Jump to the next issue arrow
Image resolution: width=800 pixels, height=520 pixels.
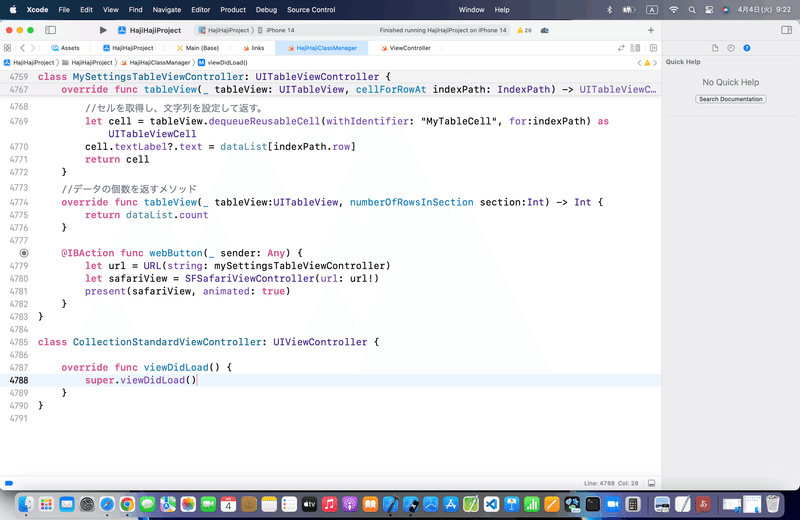point(655,63)
